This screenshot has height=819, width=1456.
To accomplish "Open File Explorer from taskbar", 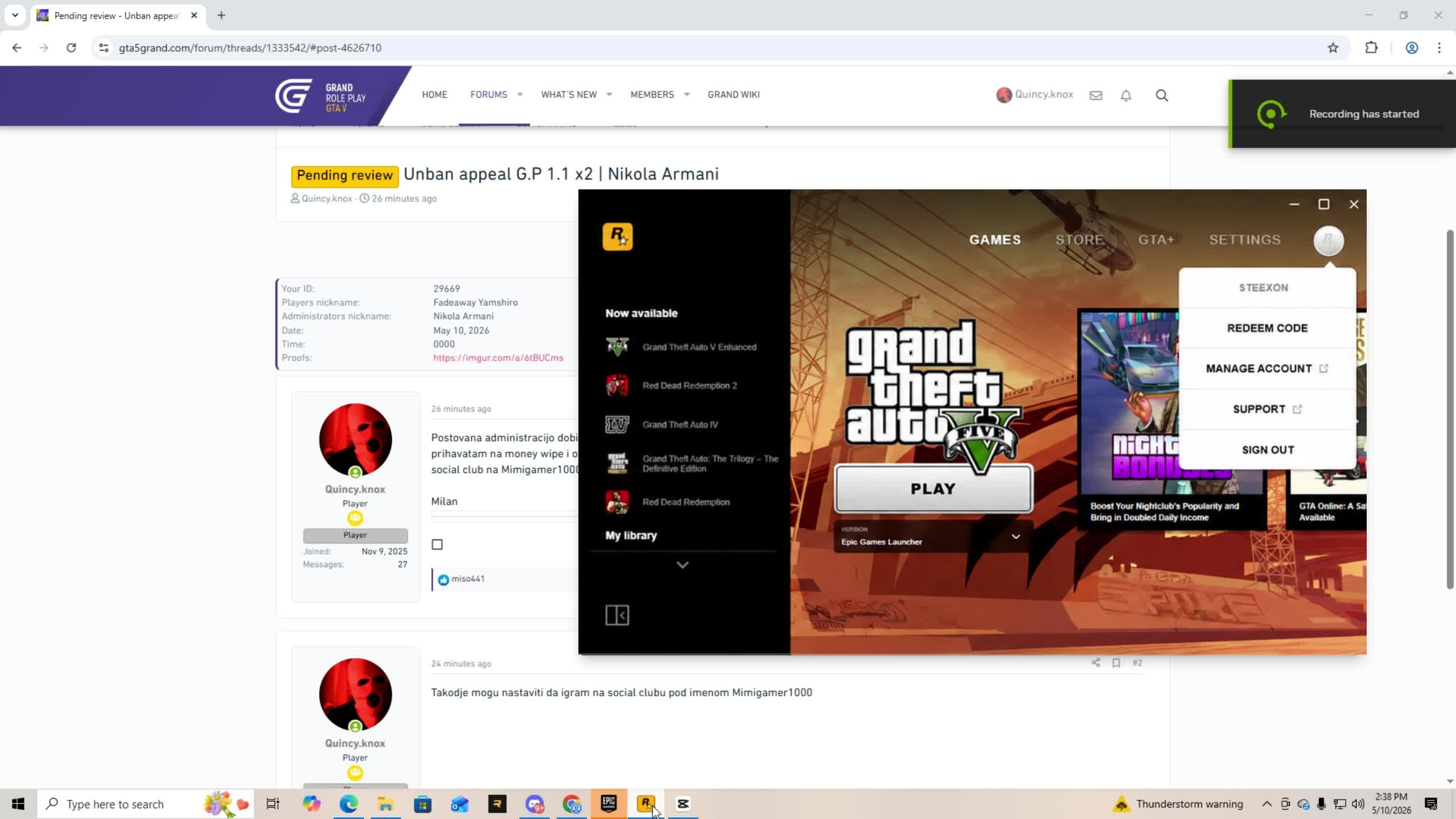I will tap(386, 804).
